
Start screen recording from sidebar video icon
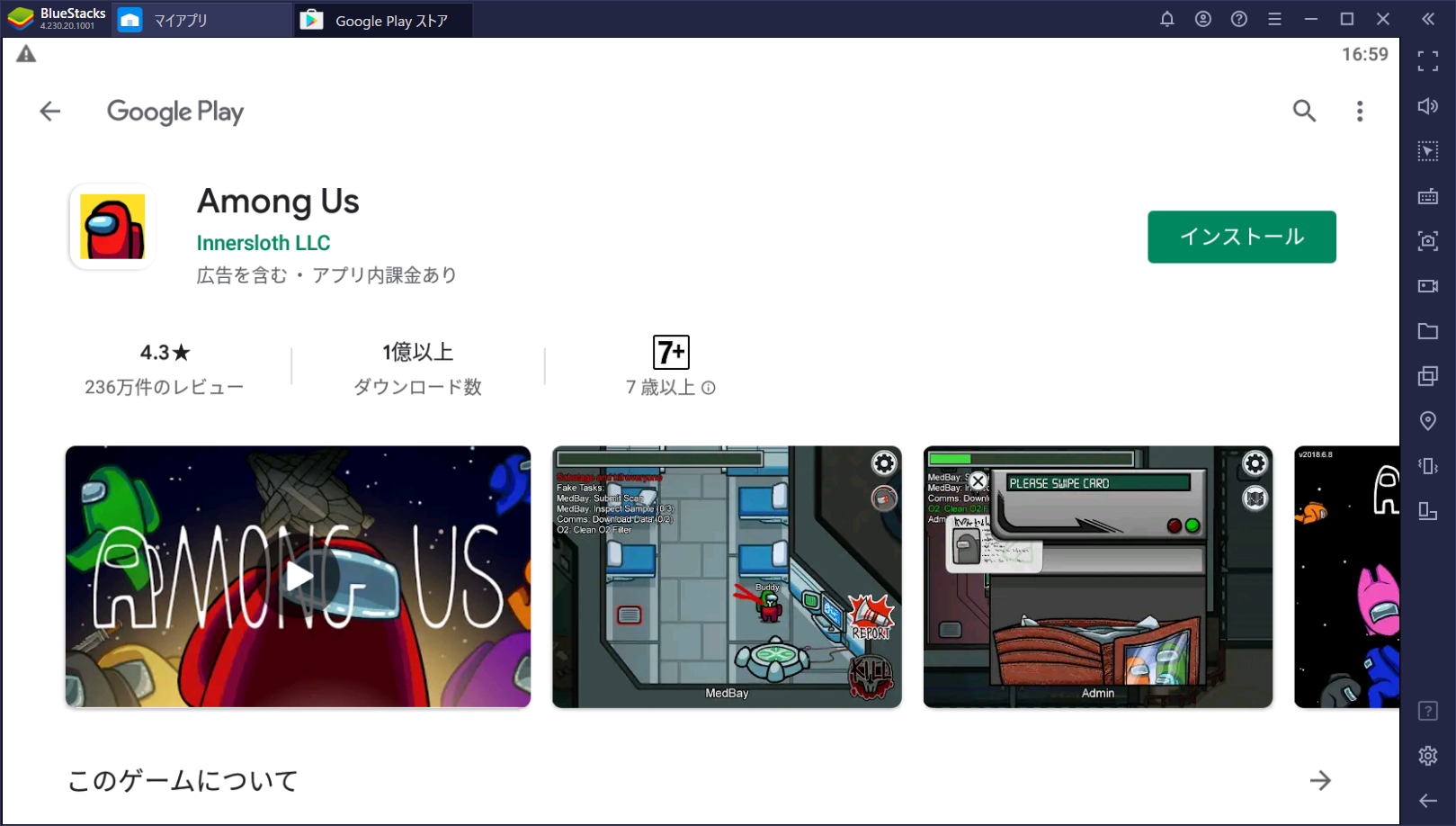coord(1428,286)
